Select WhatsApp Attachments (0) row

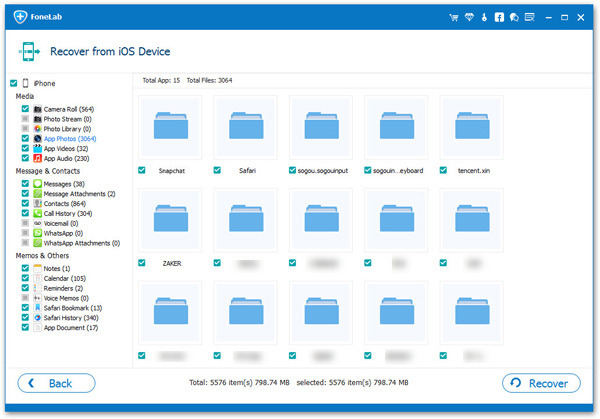pos(82,243)
